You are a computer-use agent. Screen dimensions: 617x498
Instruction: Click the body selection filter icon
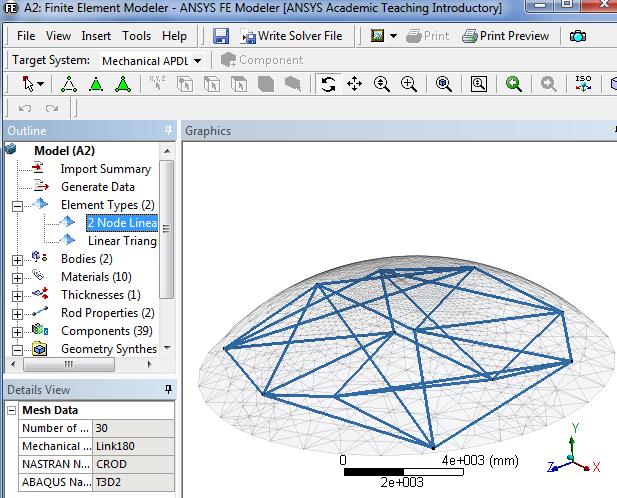(266, 84)
